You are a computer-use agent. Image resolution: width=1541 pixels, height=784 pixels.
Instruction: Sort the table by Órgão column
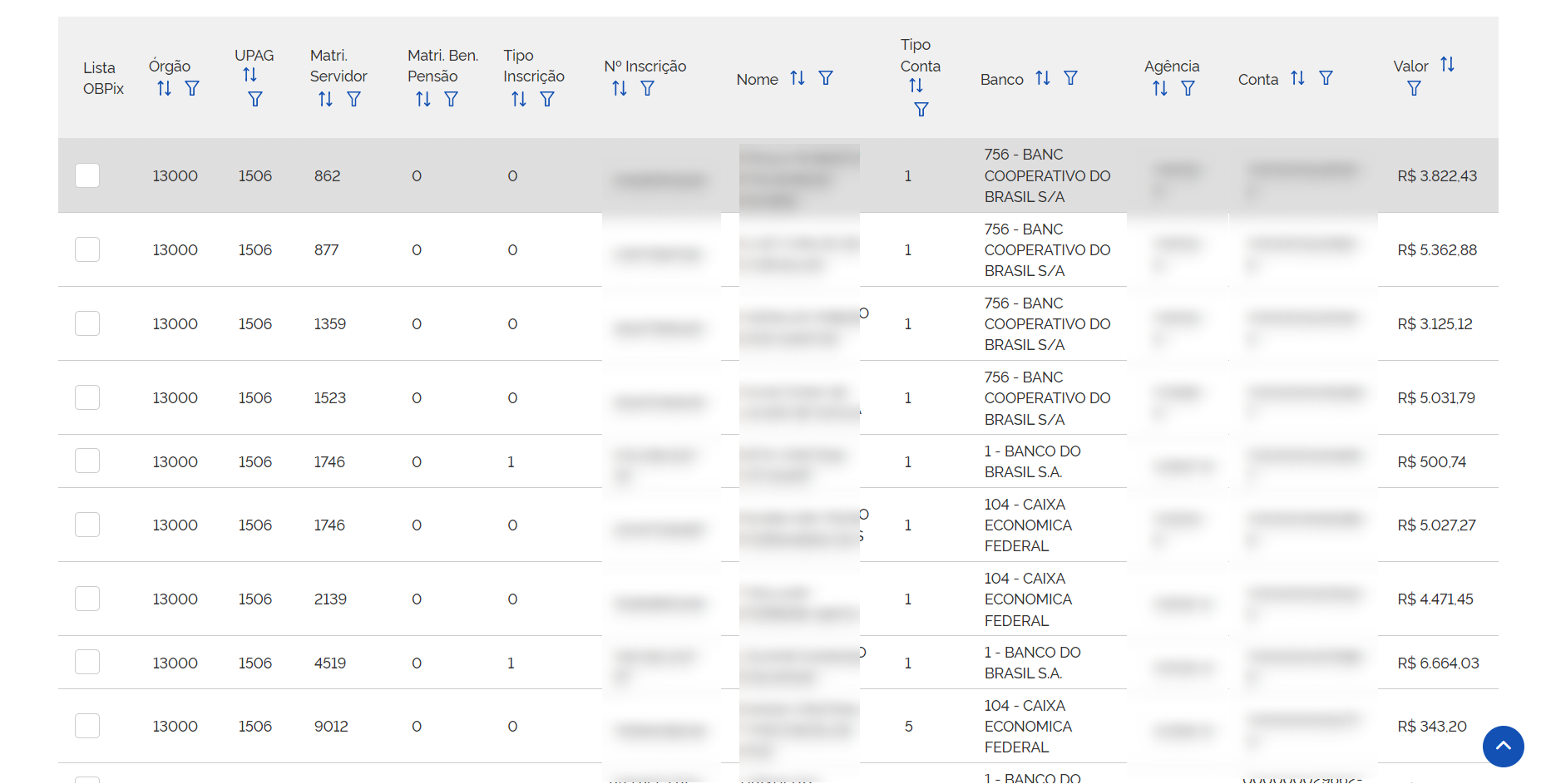click(164, 88)
